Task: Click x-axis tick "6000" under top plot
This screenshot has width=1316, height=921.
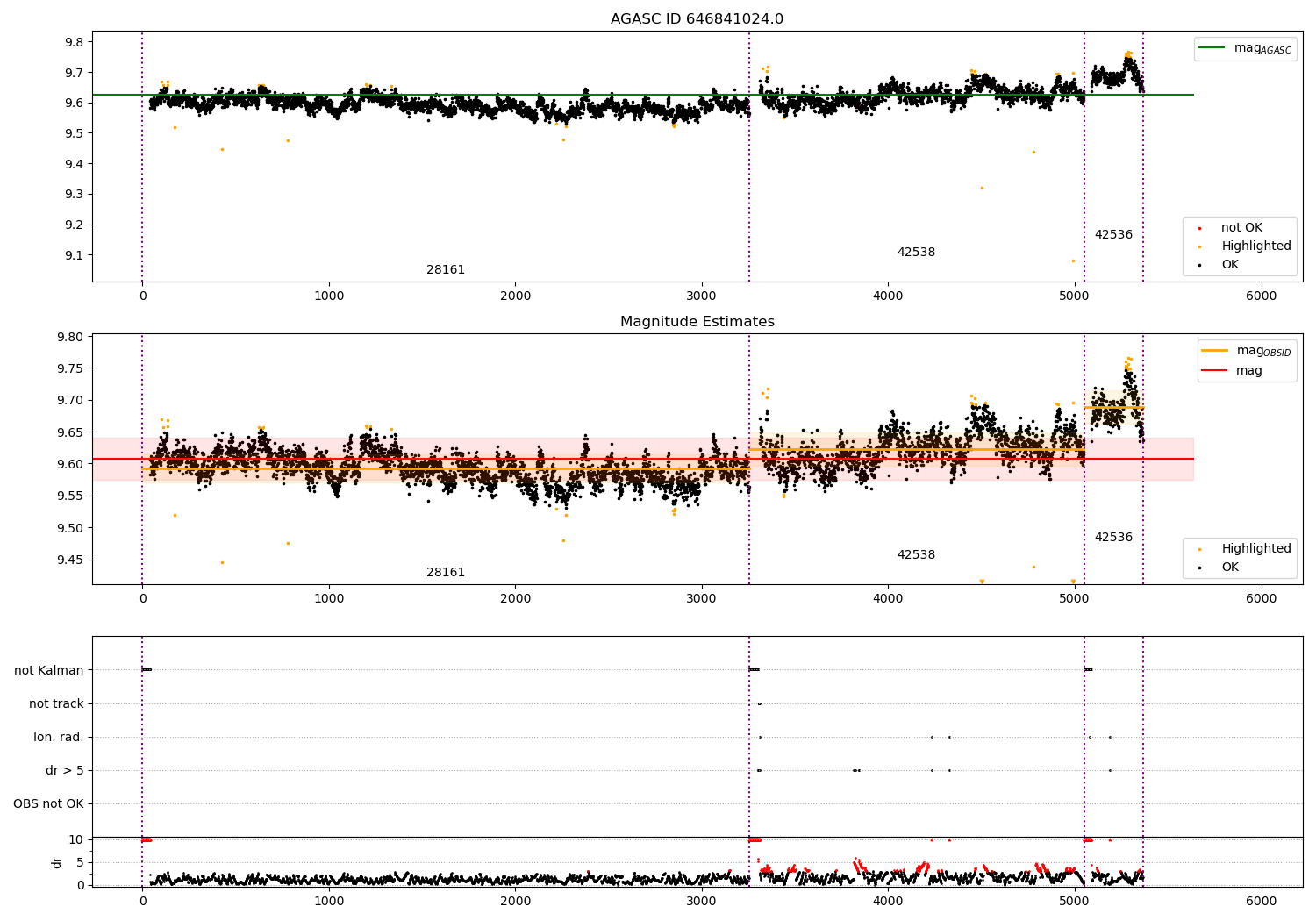Action: (1262, 296)
